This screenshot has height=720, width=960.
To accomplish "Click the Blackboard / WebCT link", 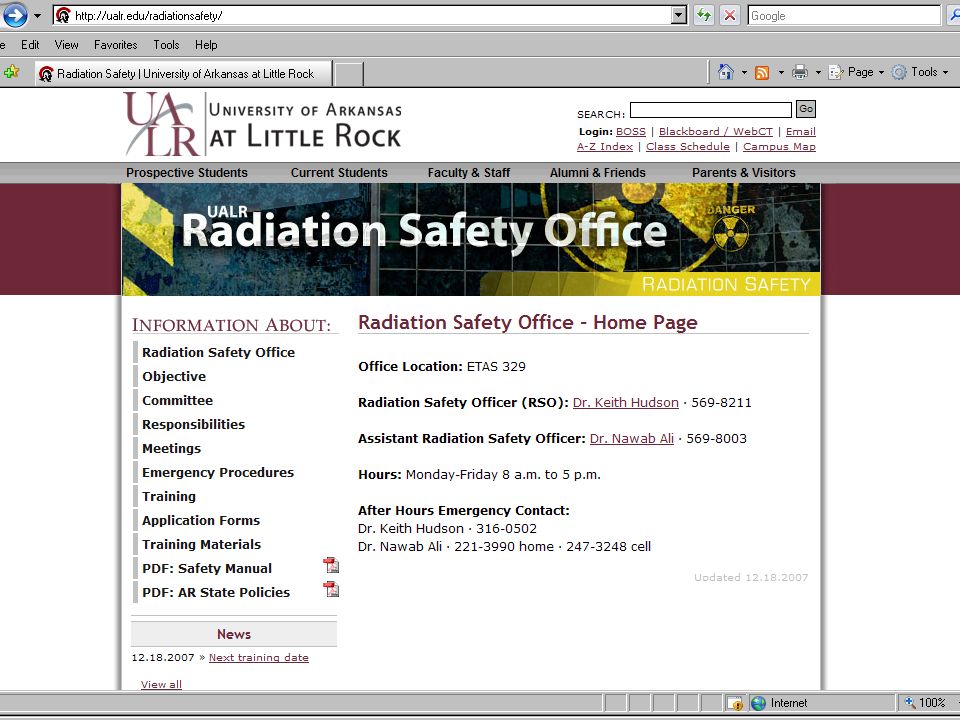I will (716, 132).
